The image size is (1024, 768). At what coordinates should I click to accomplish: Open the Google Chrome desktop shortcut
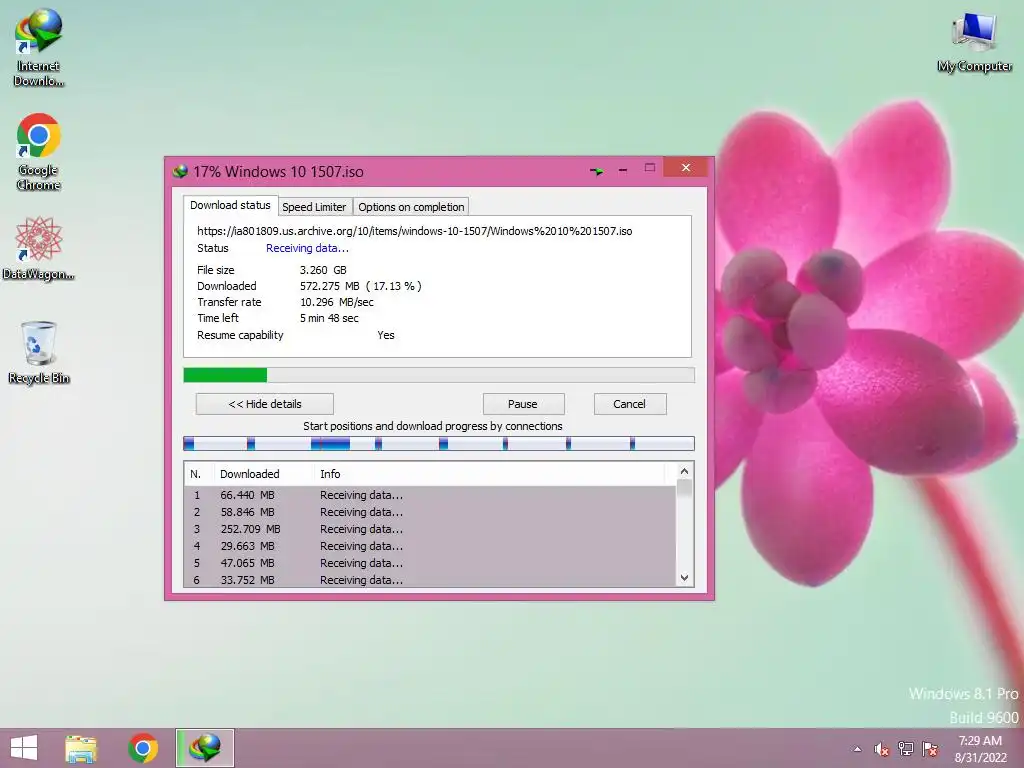tap(39, 152)
